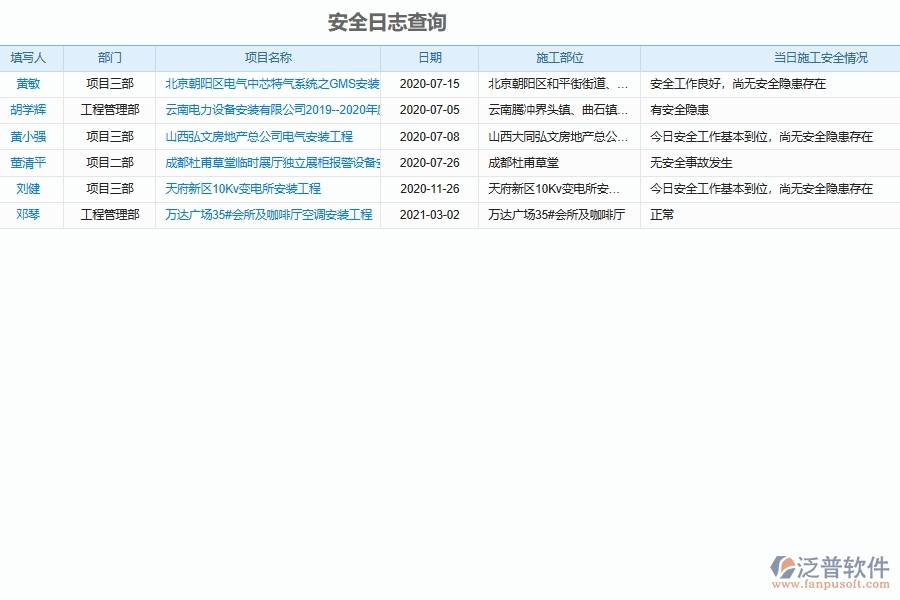Viewport: 900px width, 600px height.
Task: Open project 云南电力设备安装有限公司2019--2020年 link
Action: 267,110
